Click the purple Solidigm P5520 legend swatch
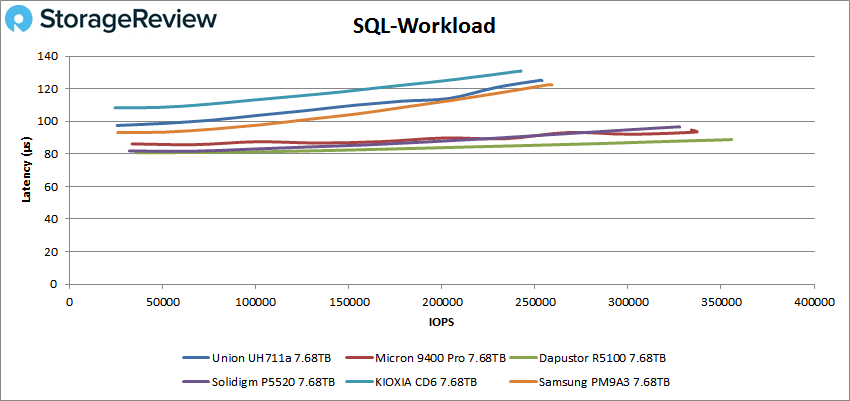Image resolution: width=850 pixels, height=401 pixels. point(196,383)
